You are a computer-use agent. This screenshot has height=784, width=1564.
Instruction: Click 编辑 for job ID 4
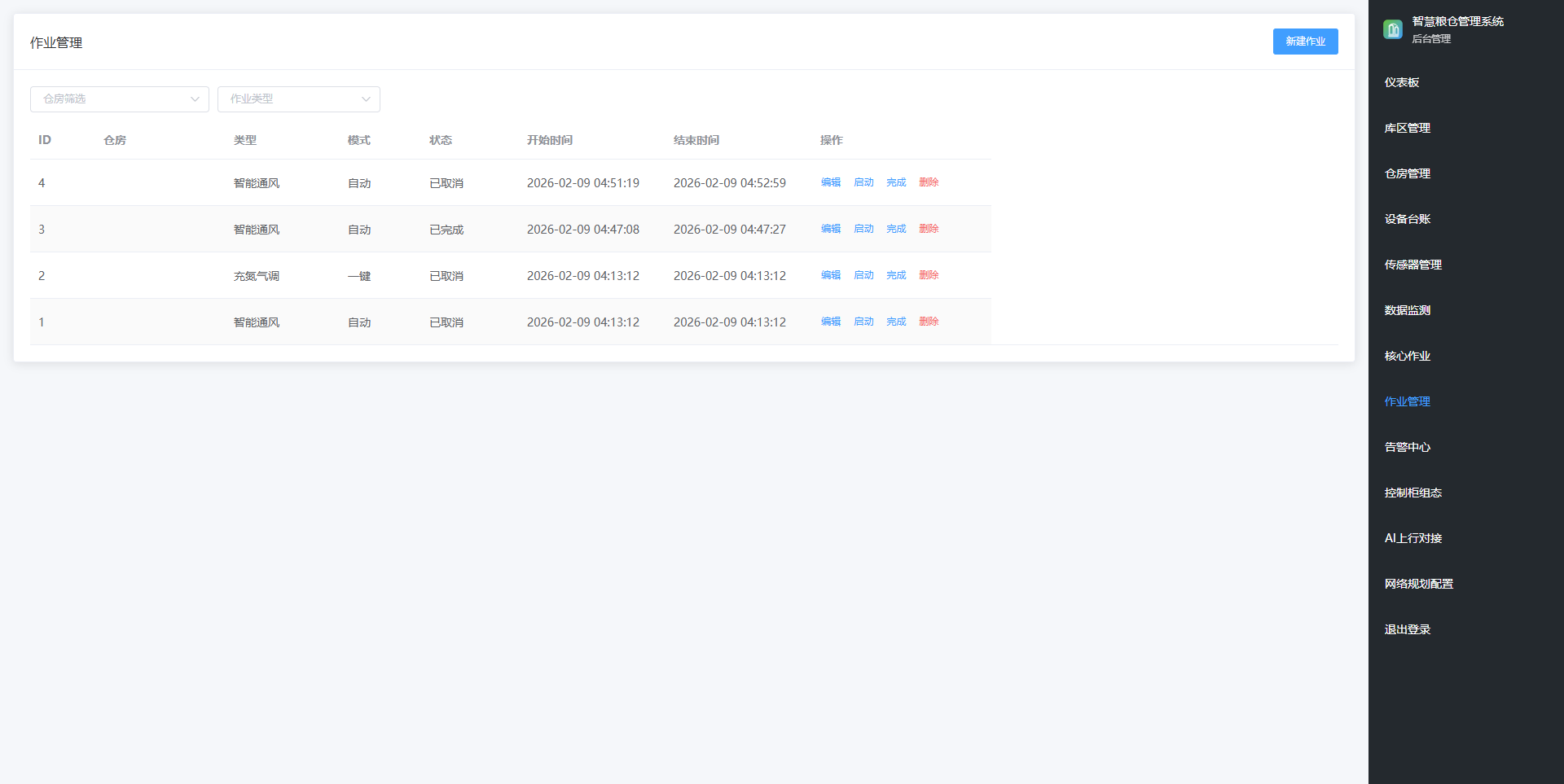pos(830,182)
